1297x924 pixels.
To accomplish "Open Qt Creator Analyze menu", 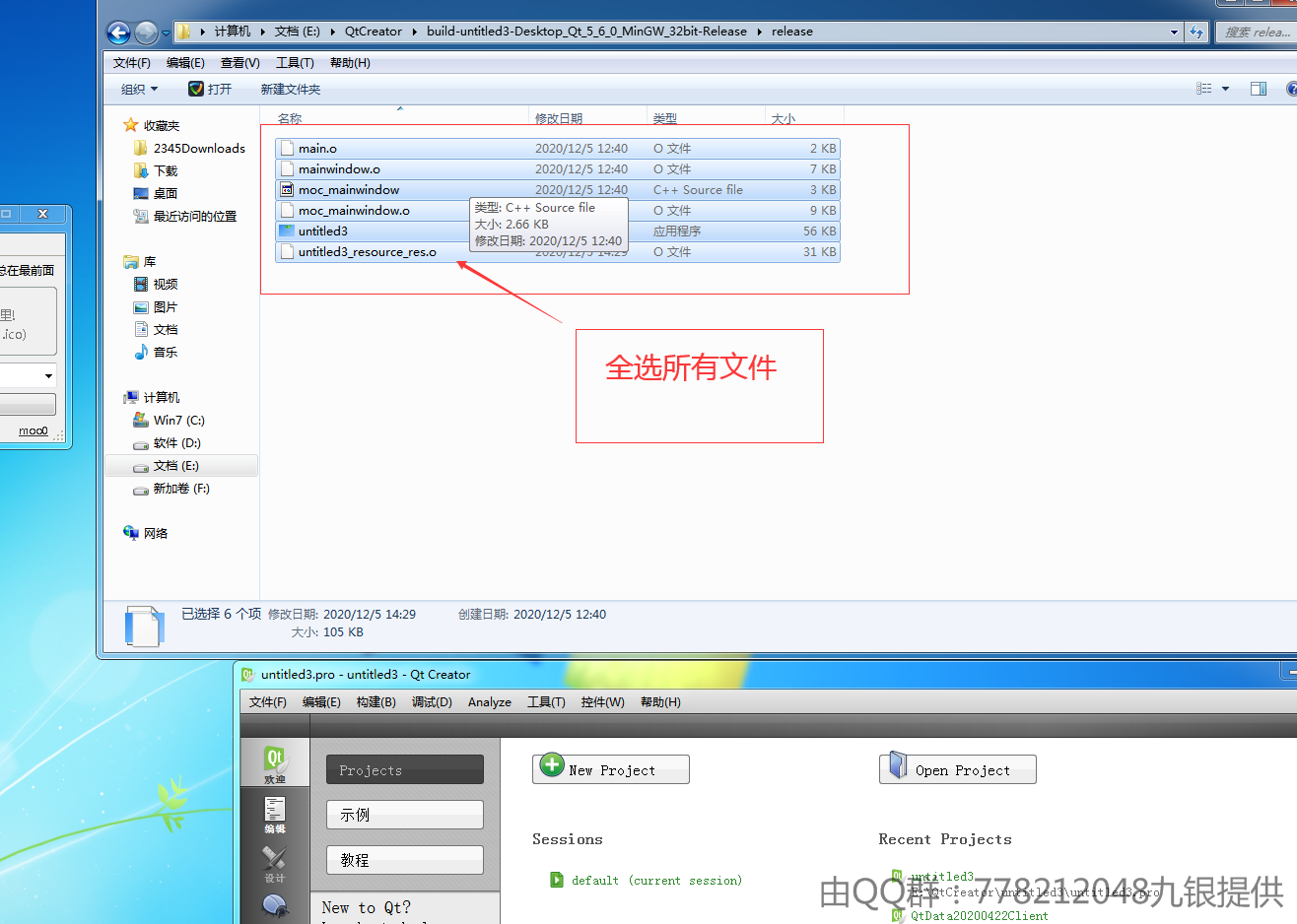I will [490, 702].
